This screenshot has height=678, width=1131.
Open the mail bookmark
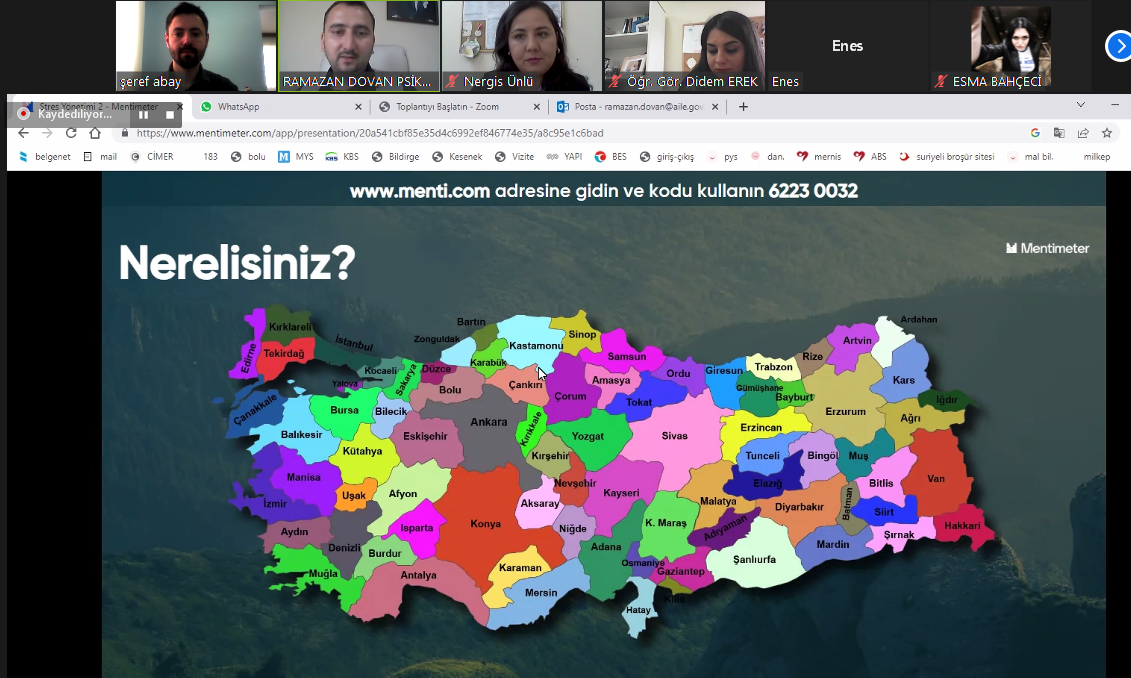[x=100, y=157]
